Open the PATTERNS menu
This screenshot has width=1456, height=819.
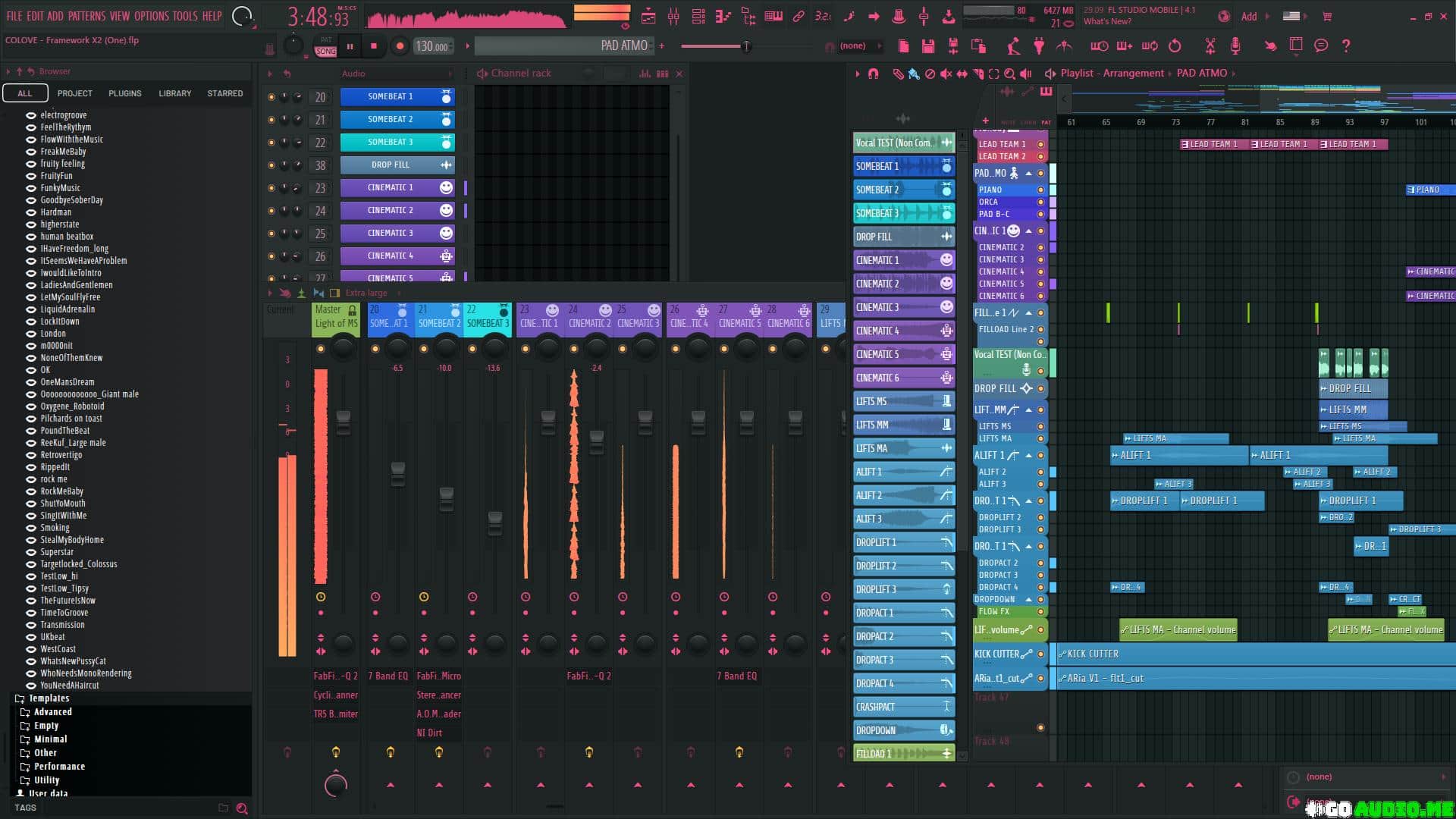click(86, 16)
